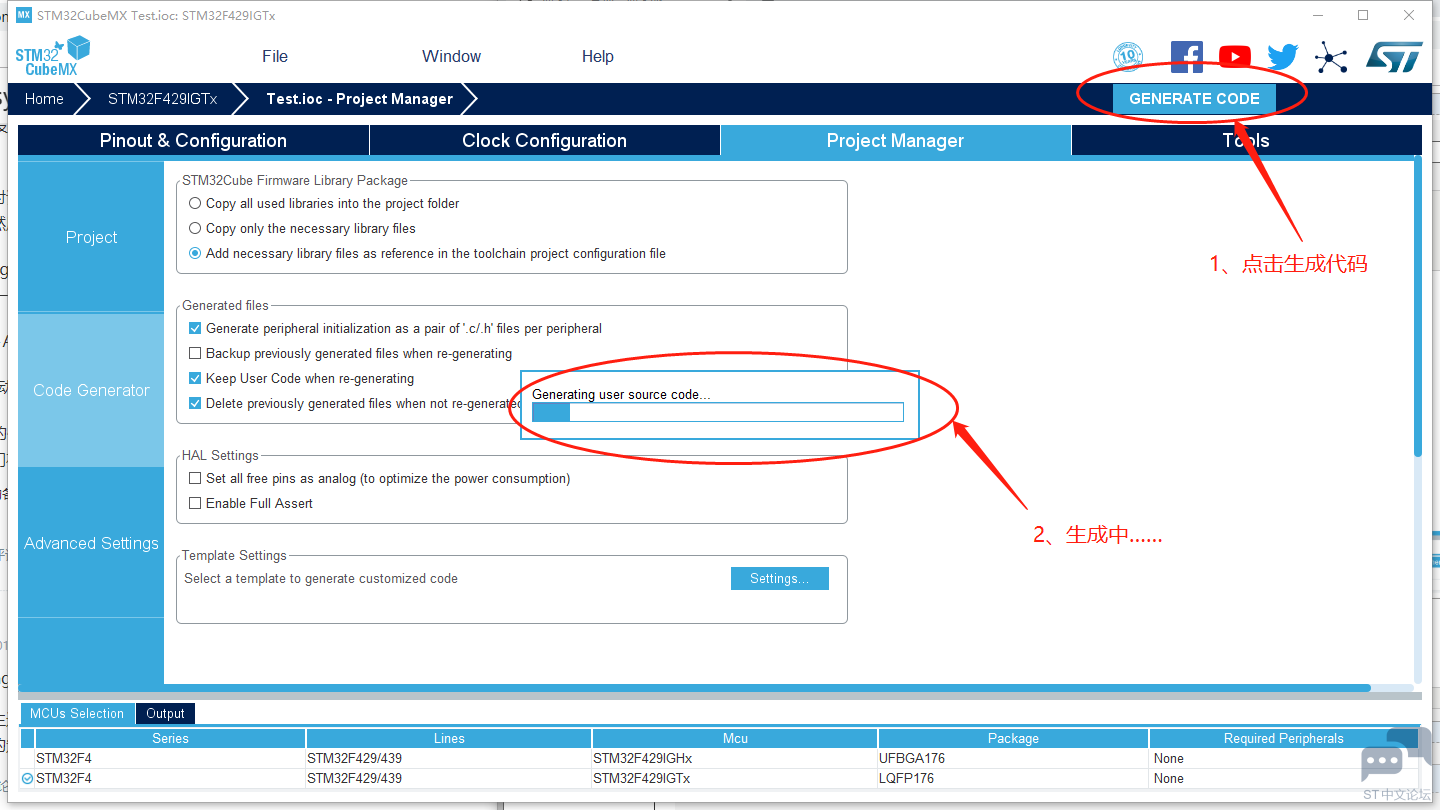Open the Advanced Settings side tab
Screen dimensions: 1440x810
pos(91,543)
